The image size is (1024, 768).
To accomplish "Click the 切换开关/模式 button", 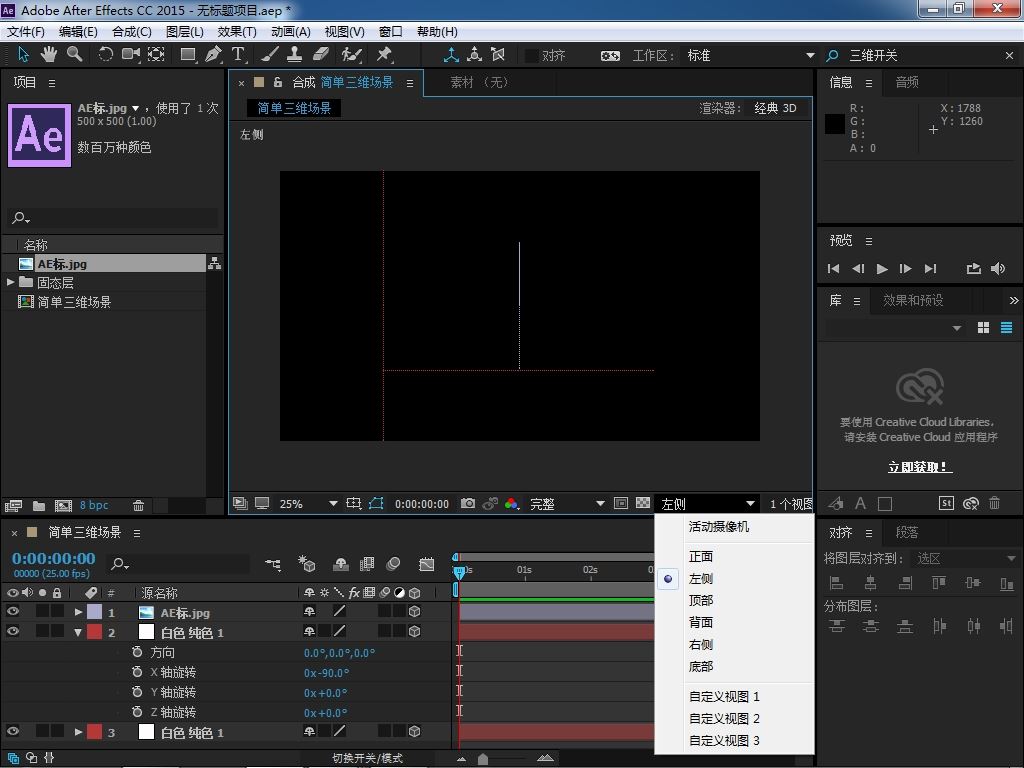I will point(367,758).
